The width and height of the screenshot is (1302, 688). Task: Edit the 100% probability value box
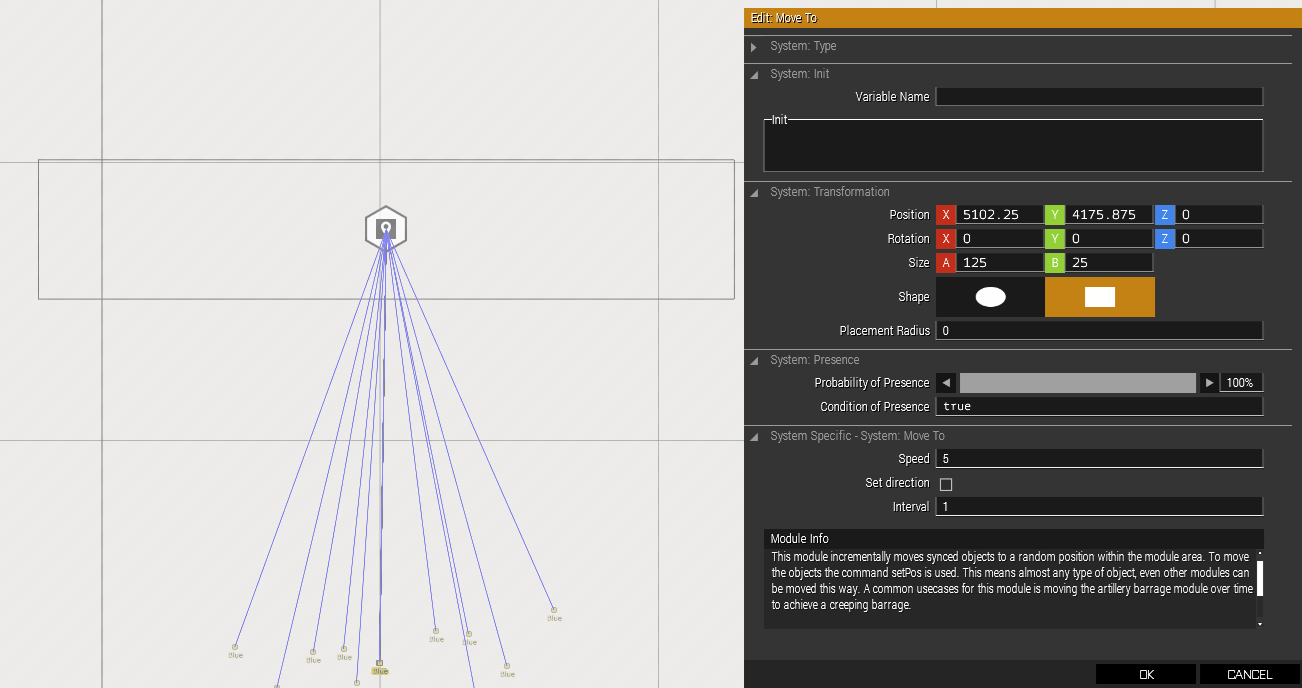tap(1241, 383)
